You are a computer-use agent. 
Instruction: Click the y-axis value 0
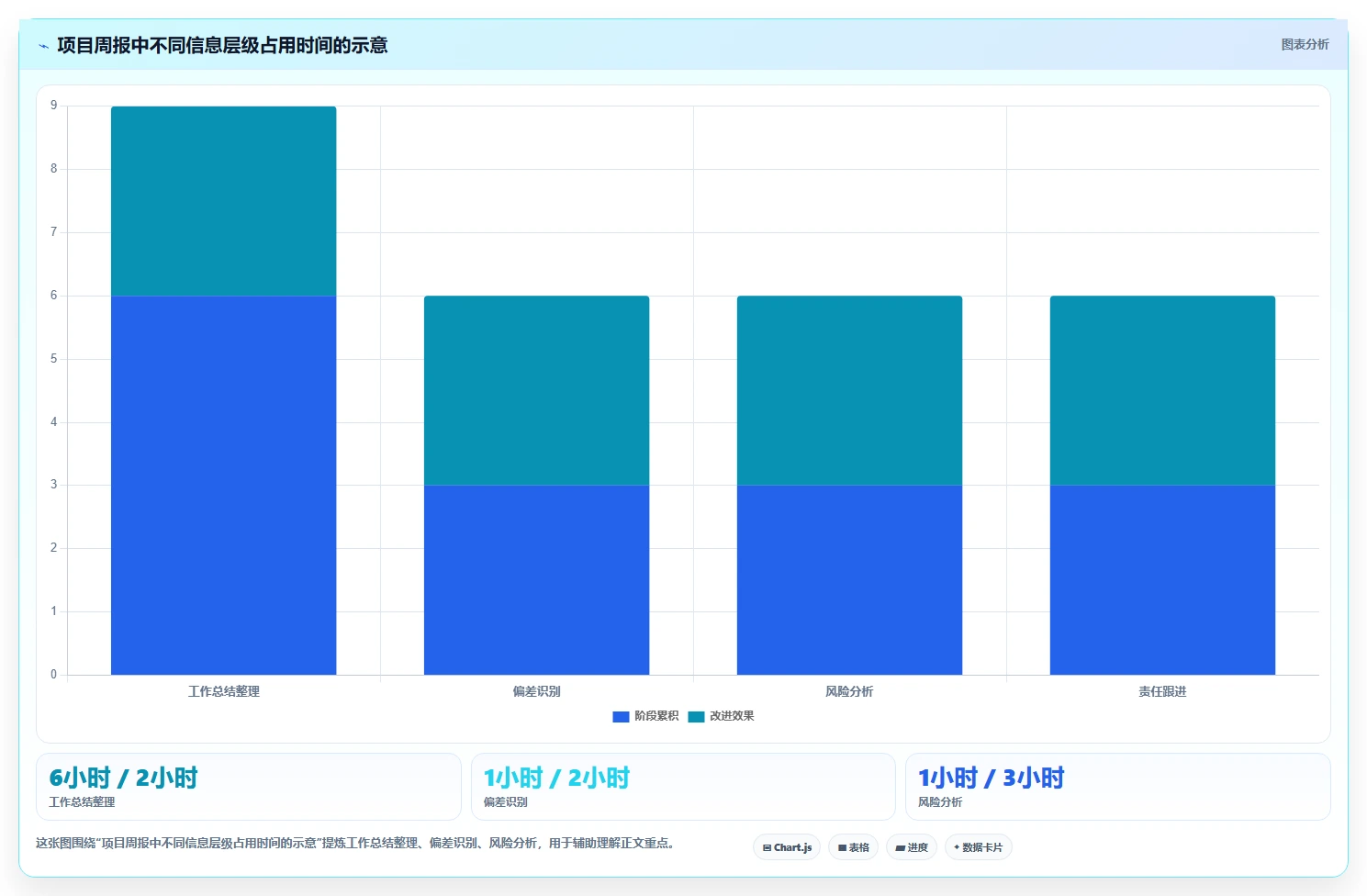point(53,675)
